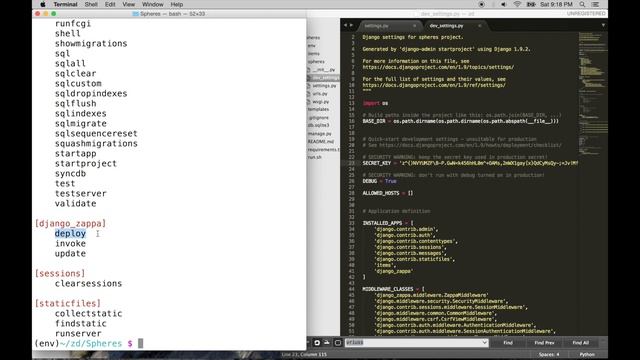Open the Shell menu

[x=91, y=4]
